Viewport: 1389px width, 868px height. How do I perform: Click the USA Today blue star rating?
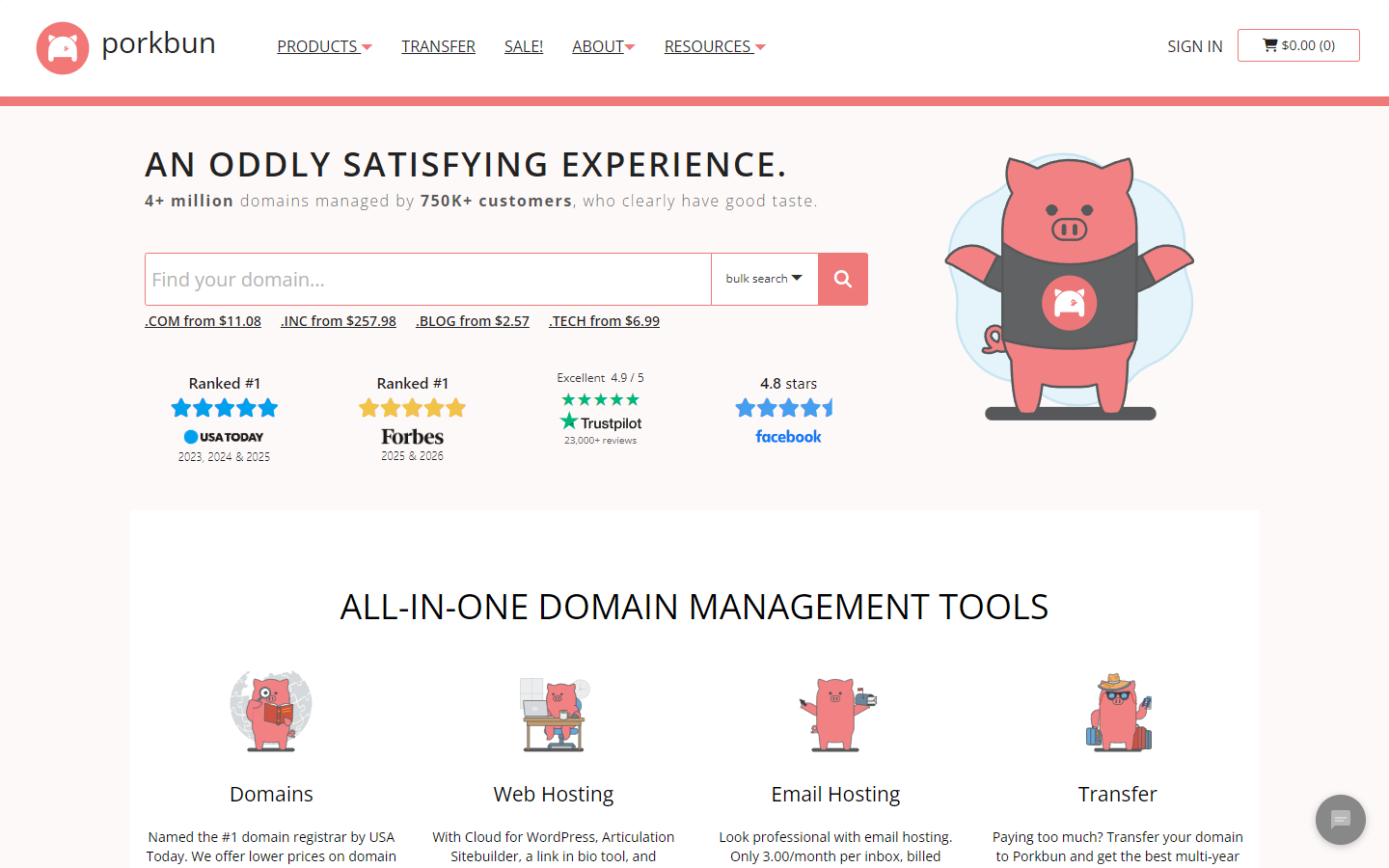pos(224,408)
